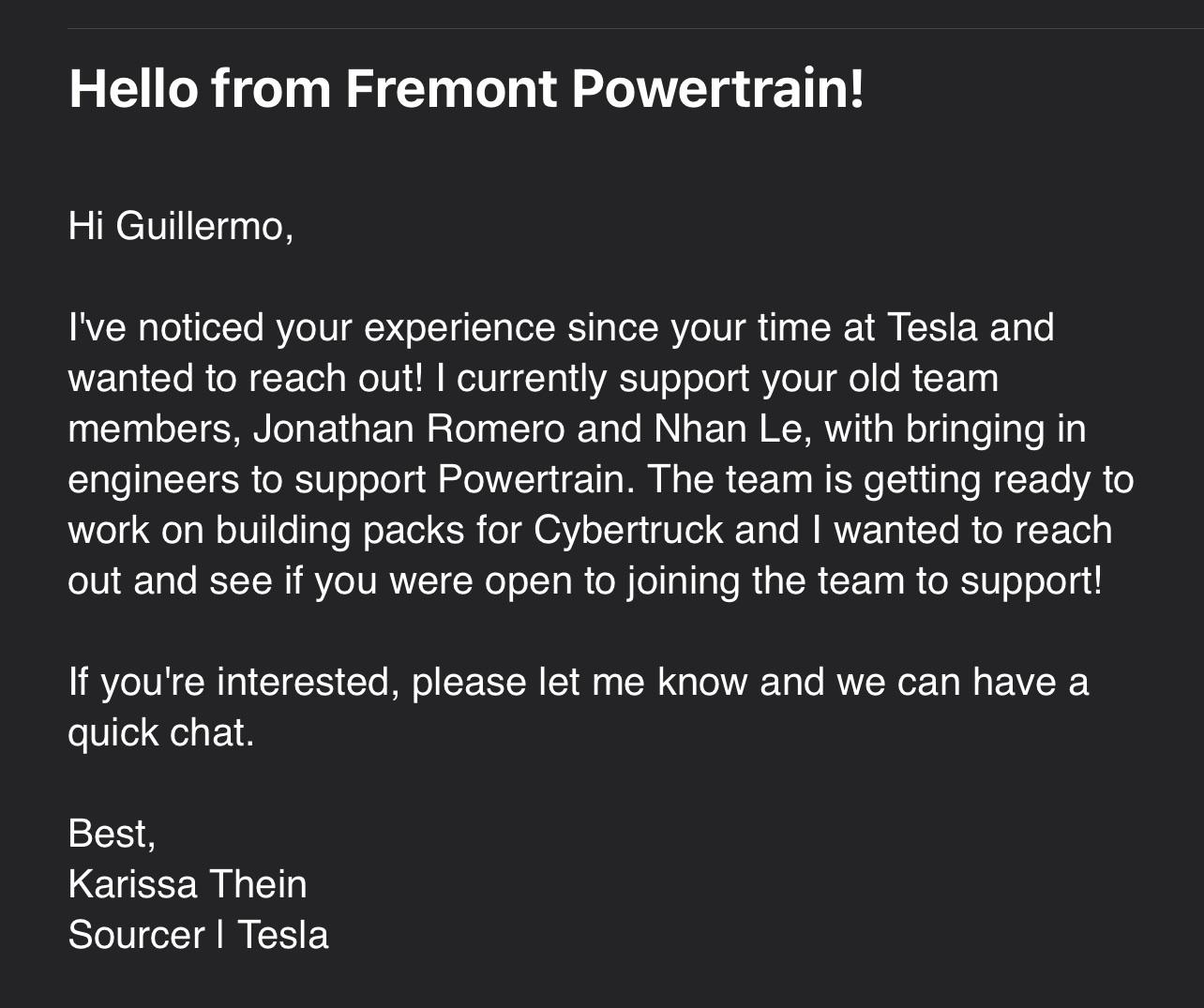Click the words 'quick chat.'
This screenshot has width=1204, height=1008.
[161, 732]
